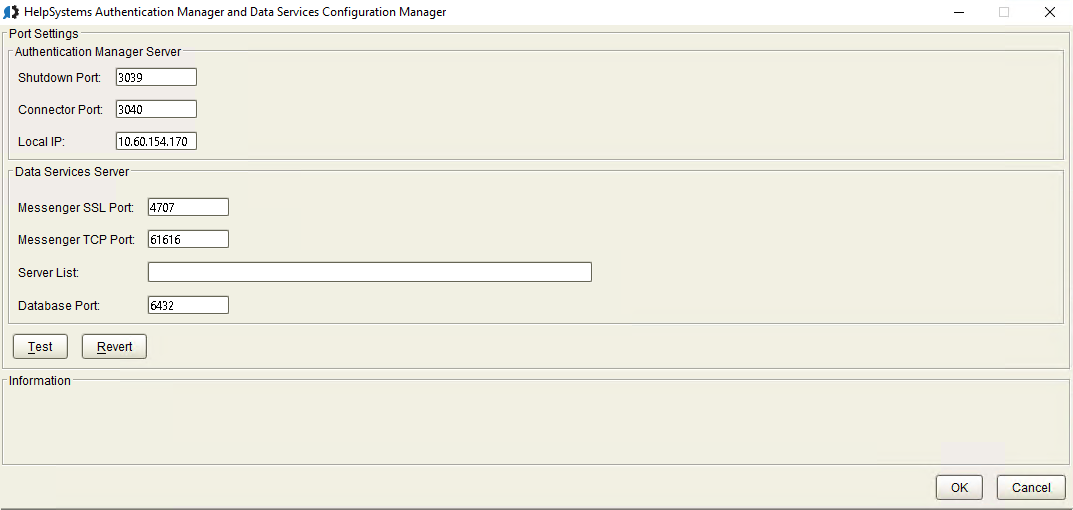The width and height of the screenshot is (1073, 510).
Task: Click the maximize window icon
Action: pyautogui.click(x=1004, y=12)
